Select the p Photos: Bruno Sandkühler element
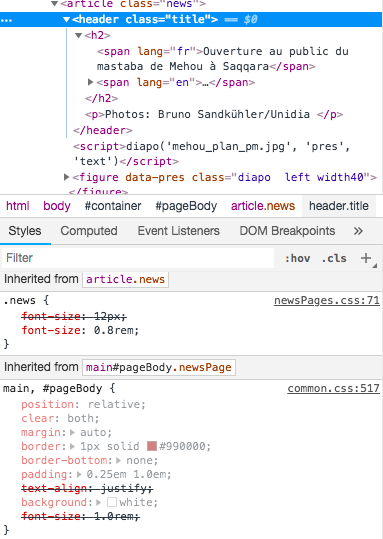 214,114
